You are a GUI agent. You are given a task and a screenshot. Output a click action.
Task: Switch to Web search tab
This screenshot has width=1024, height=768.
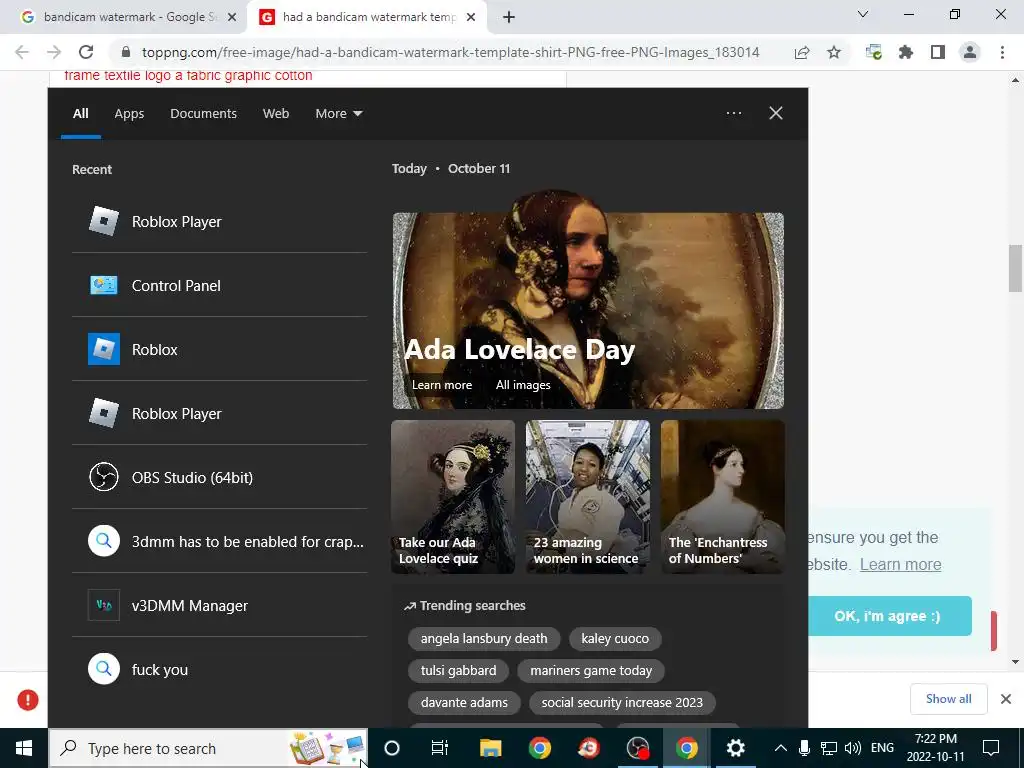276,114
